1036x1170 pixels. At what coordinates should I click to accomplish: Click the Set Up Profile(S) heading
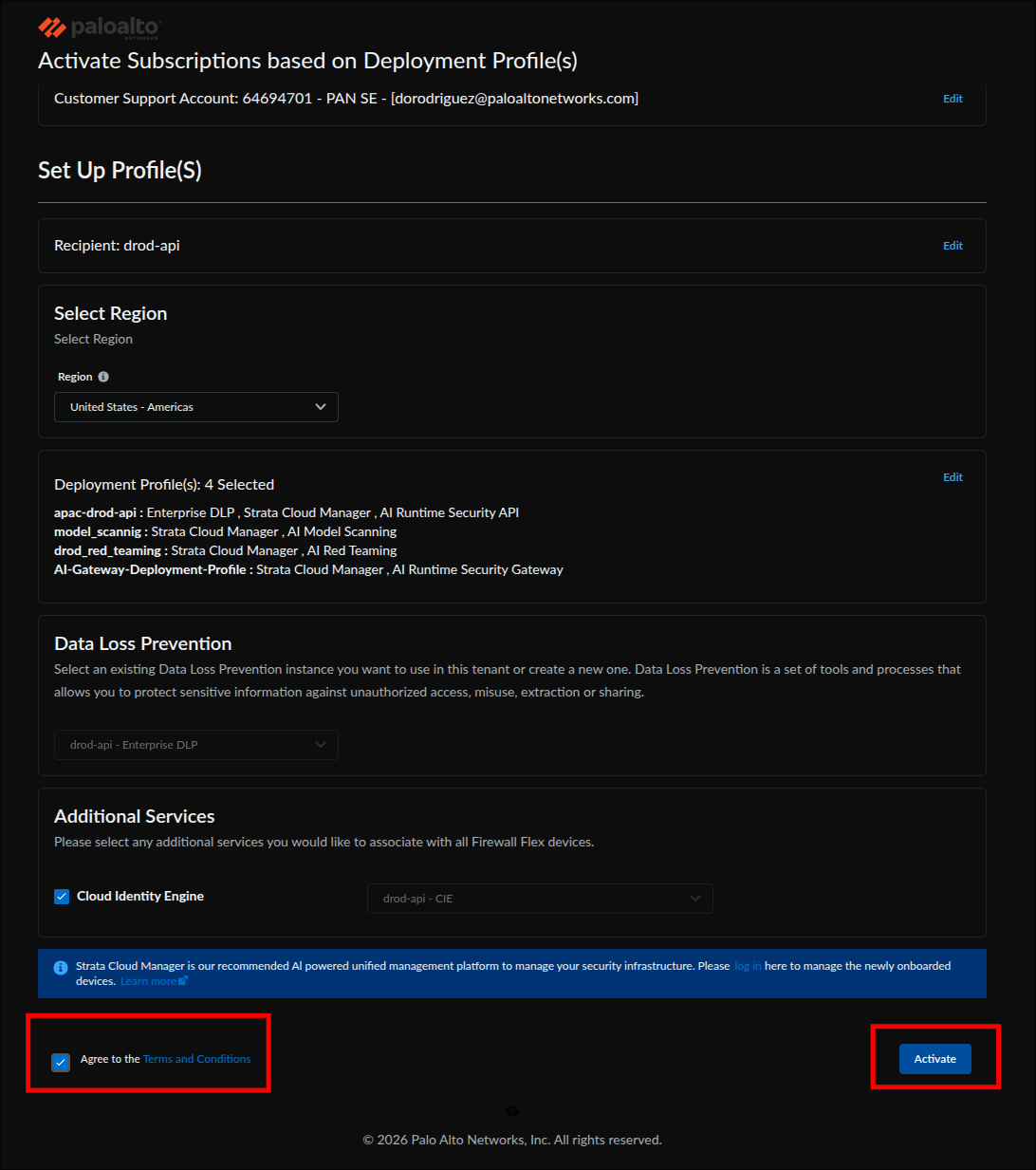point(120,170)
